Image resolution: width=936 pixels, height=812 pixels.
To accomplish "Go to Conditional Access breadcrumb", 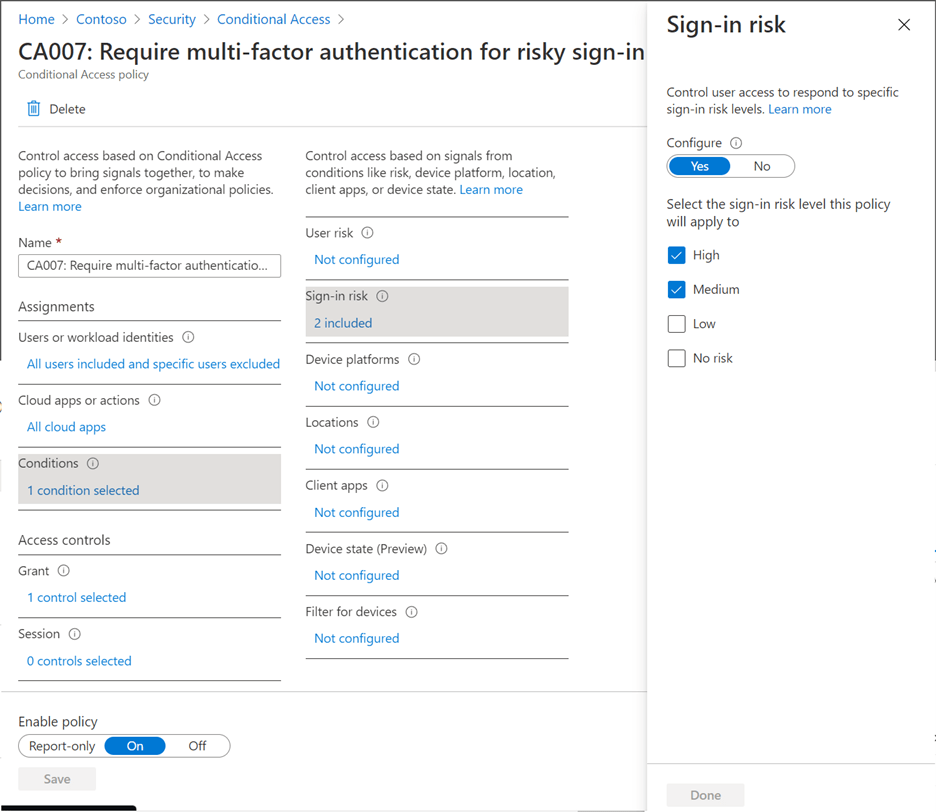I will coord(273,19).
